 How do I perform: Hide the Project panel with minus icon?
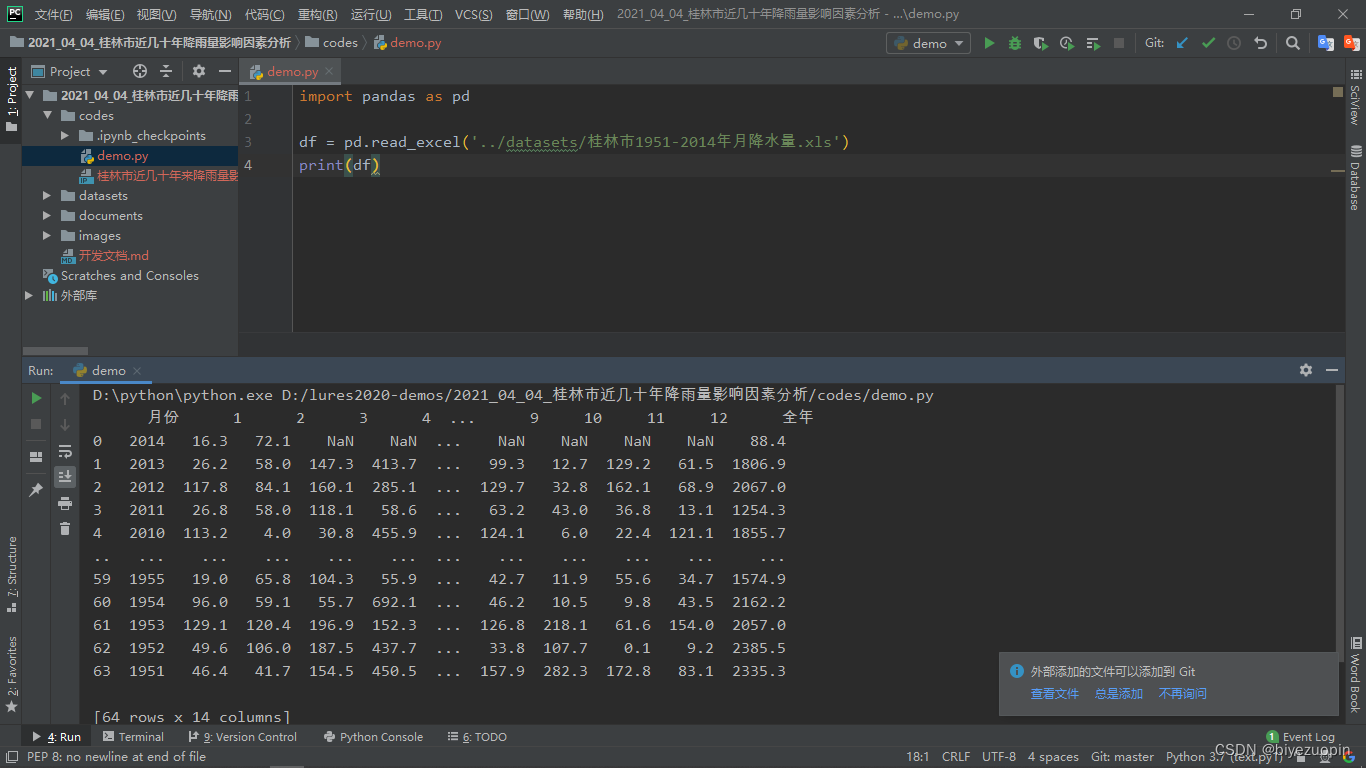[225, 71]
